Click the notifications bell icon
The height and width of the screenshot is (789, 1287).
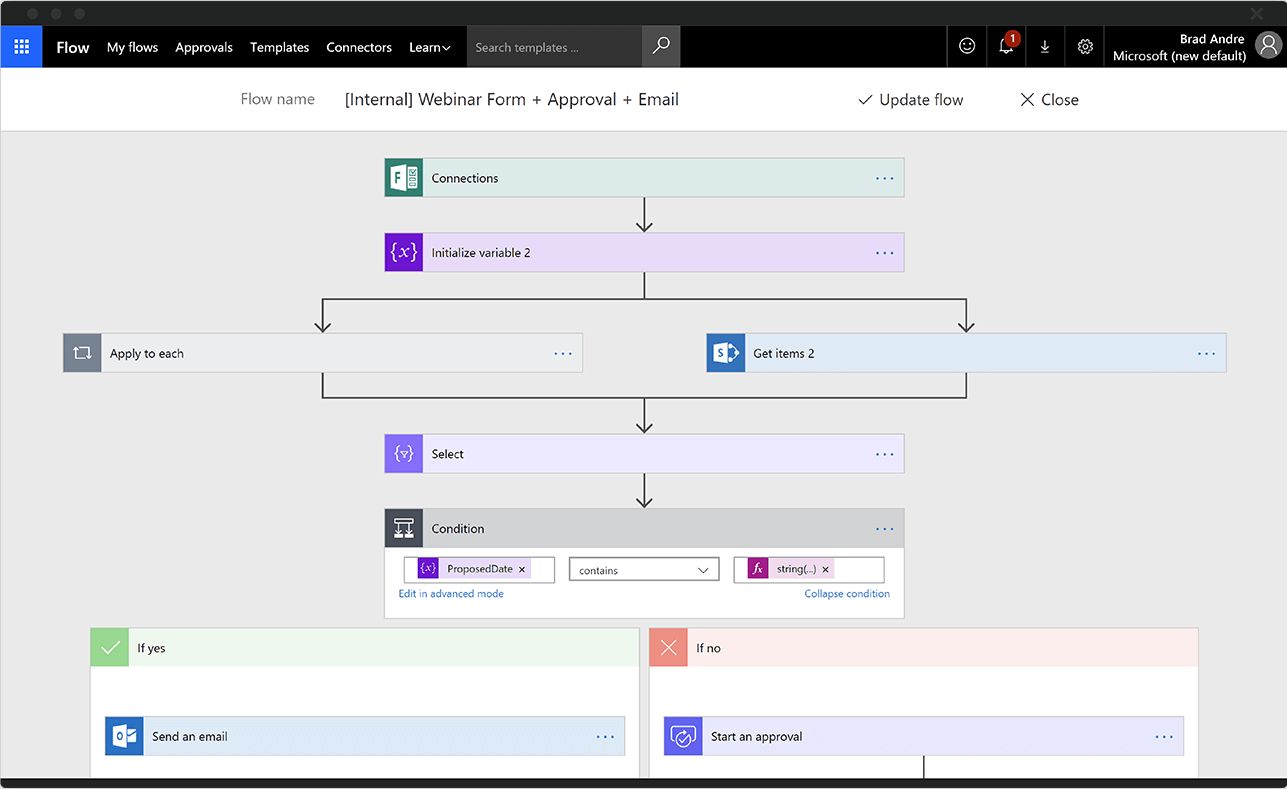[x=1006, y=46]
